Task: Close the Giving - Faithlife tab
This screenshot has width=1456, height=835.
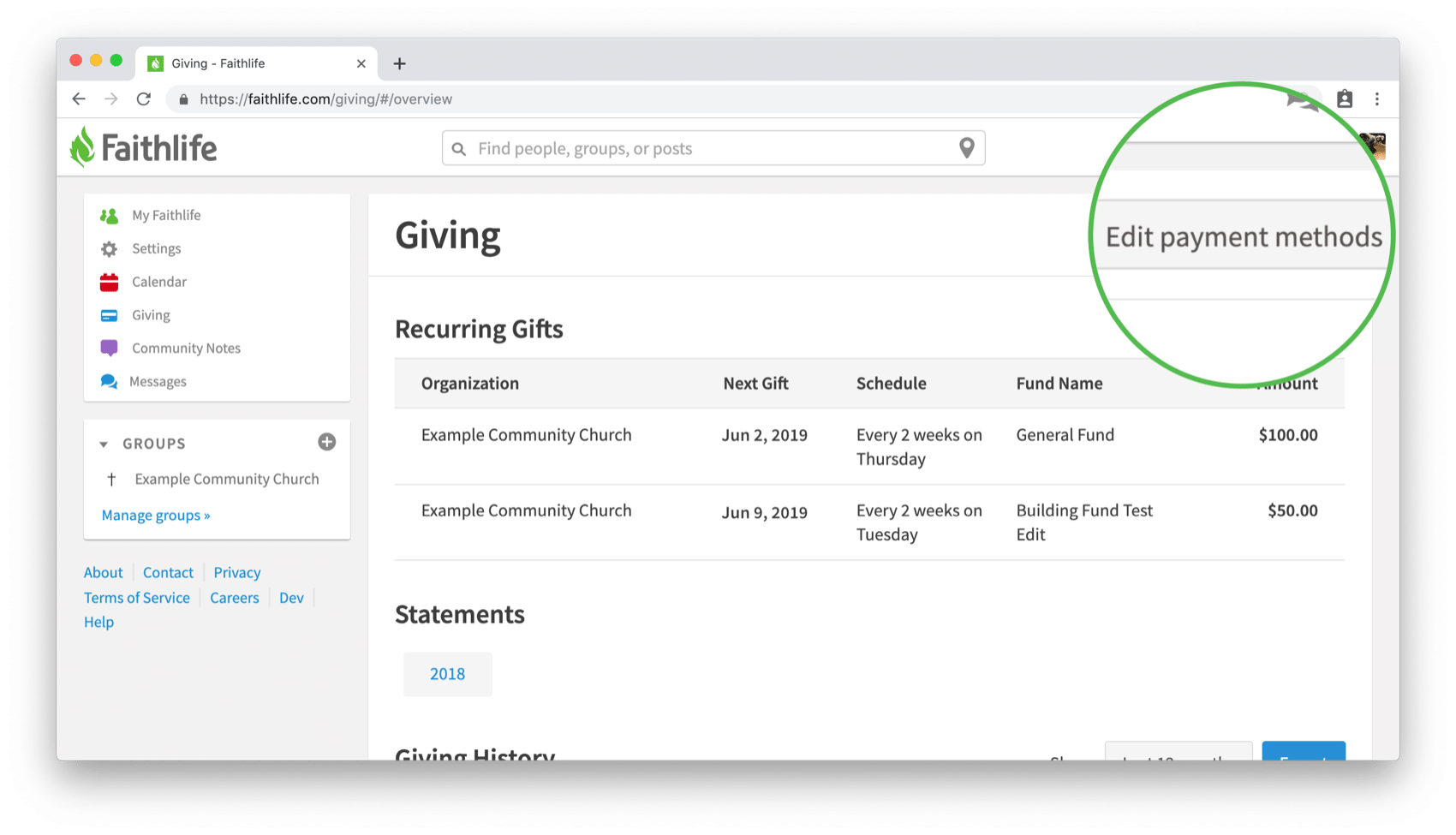Action: [x=361, y=63]
